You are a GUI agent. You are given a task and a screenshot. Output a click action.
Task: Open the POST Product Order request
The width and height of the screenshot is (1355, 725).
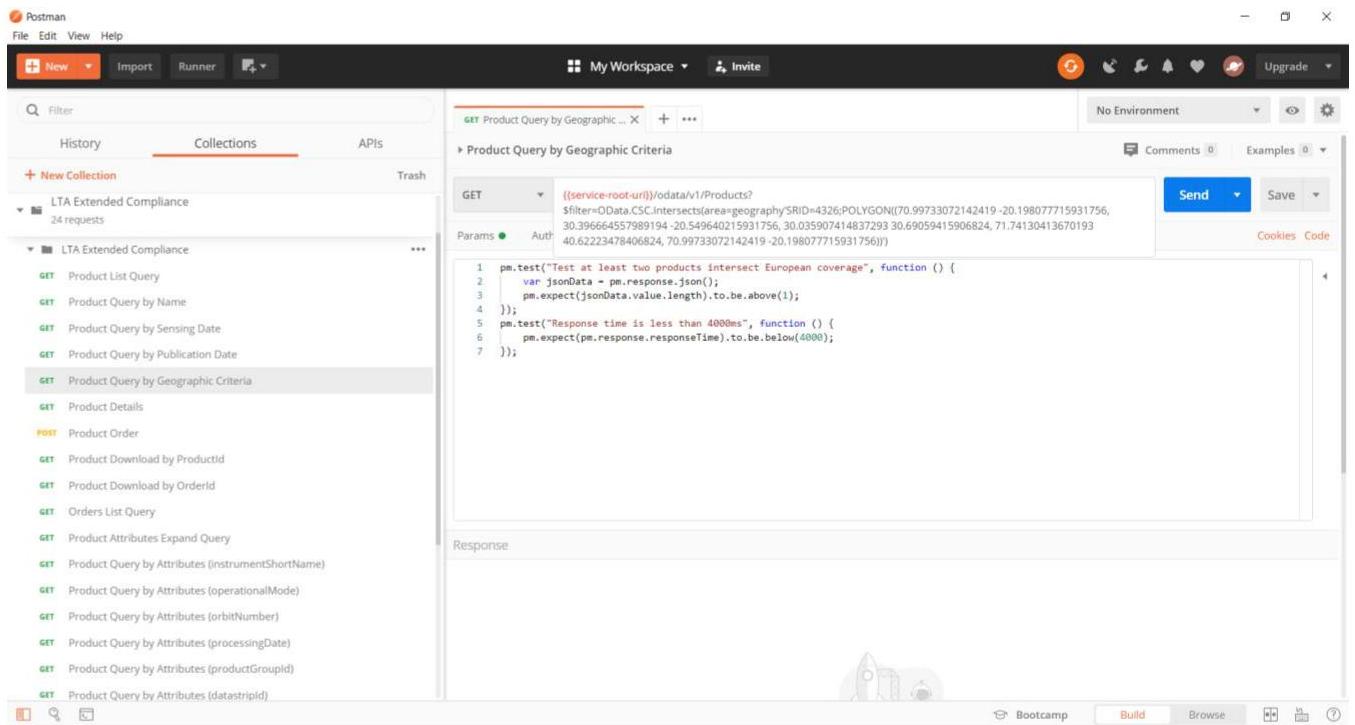(229, 433)
